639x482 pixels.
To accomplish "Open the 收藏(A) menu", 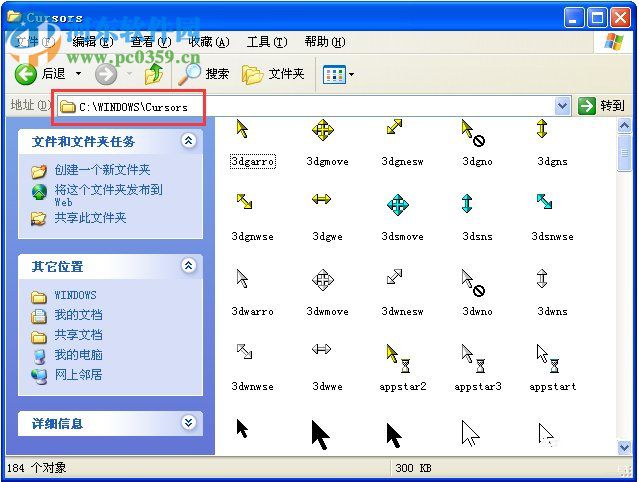I will pyautogui.click(x=209, y=42).
